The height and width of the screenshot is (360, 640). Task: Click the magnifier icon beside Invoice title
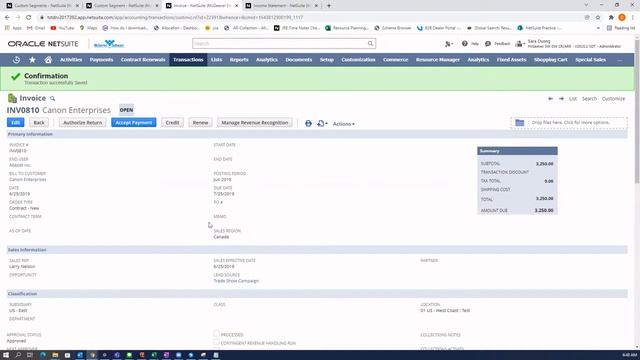click(x=52, y=98)
